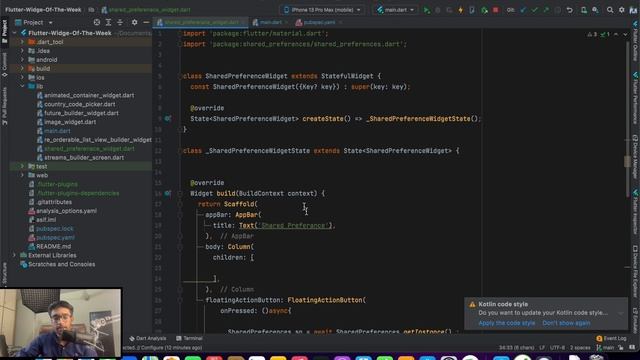Image resolution: width=640 pixels, height=360 pixels.
Task: Open image_widget.dart in project tree
Action: (67, 122)
